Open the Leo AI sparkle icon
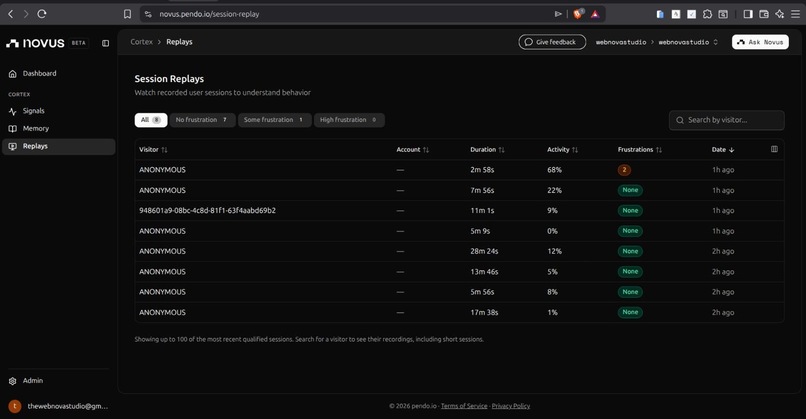Viewport: 806px width, 419px height. point(780,14)
